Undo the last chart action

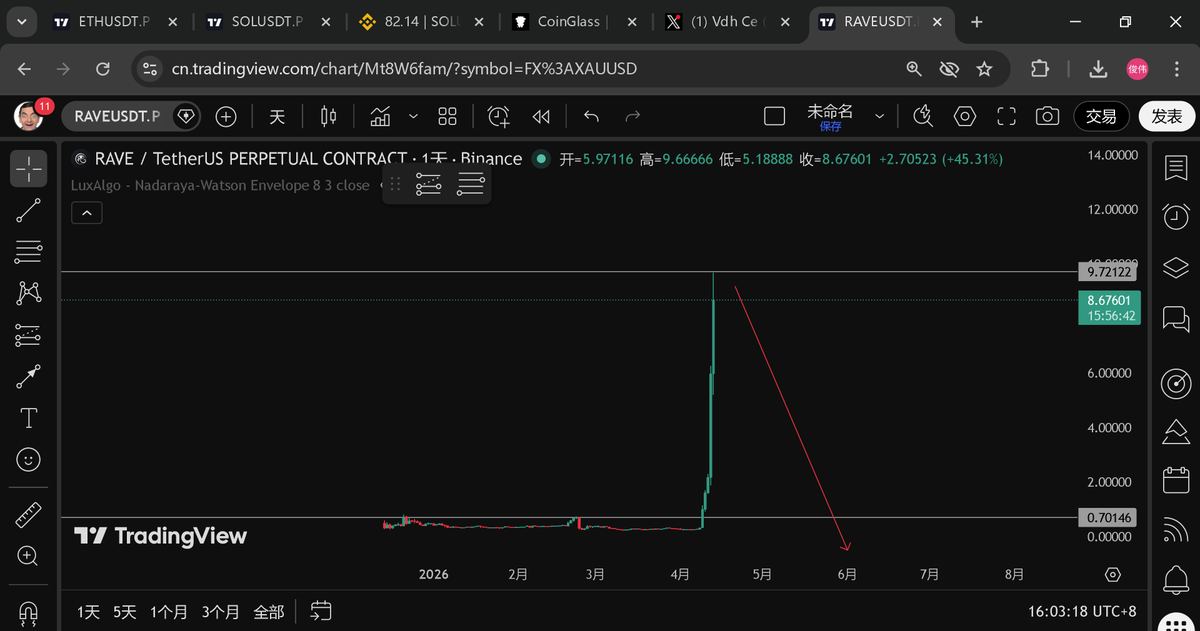591,117
